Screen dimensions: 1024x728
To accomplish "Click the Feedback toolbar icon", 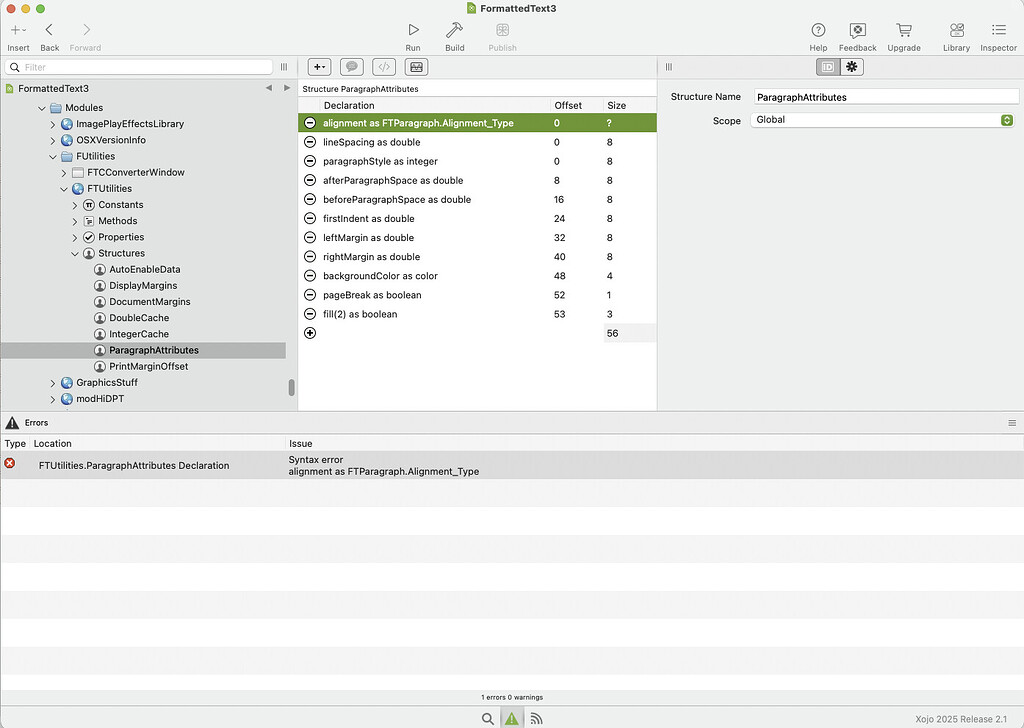I will pyautogui.click(x=857, y=31).
